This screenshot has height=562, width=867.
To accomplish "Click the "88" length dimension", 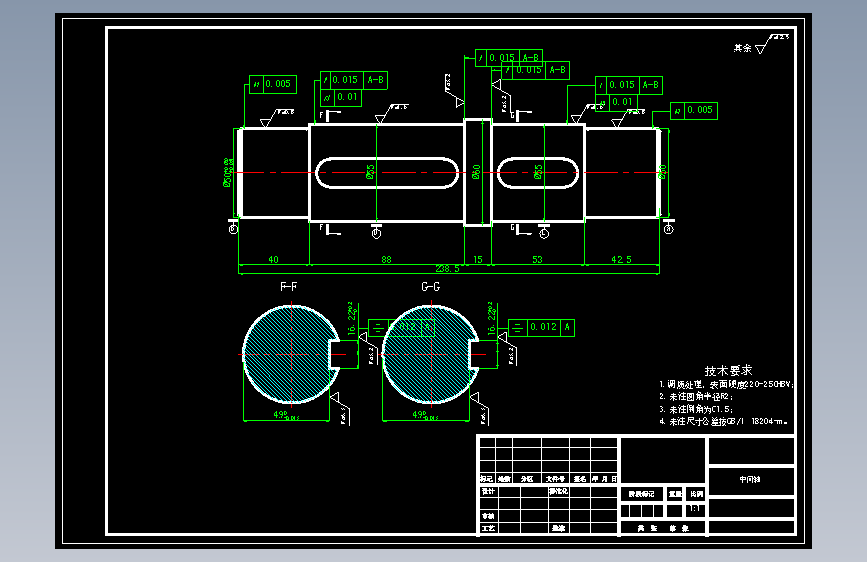I will tap(387, 259).
